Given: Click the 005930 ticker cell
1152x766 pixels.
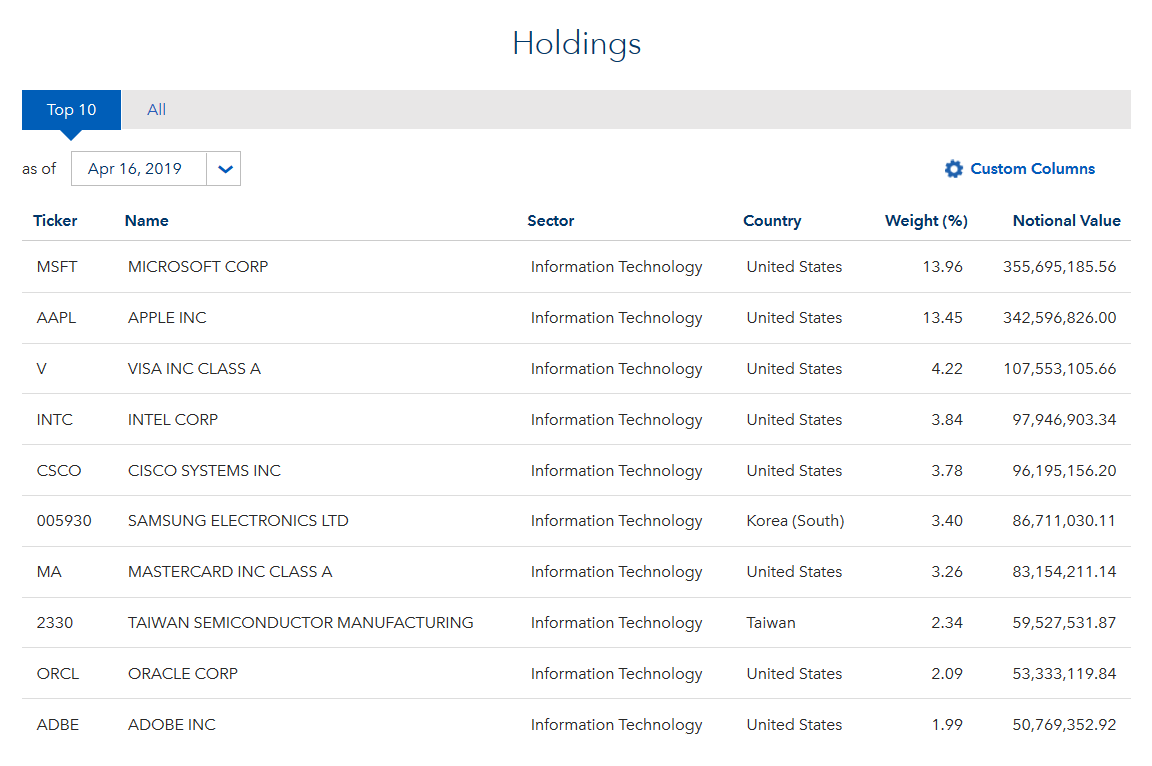Looking at the screenshot, I should 64,521.
